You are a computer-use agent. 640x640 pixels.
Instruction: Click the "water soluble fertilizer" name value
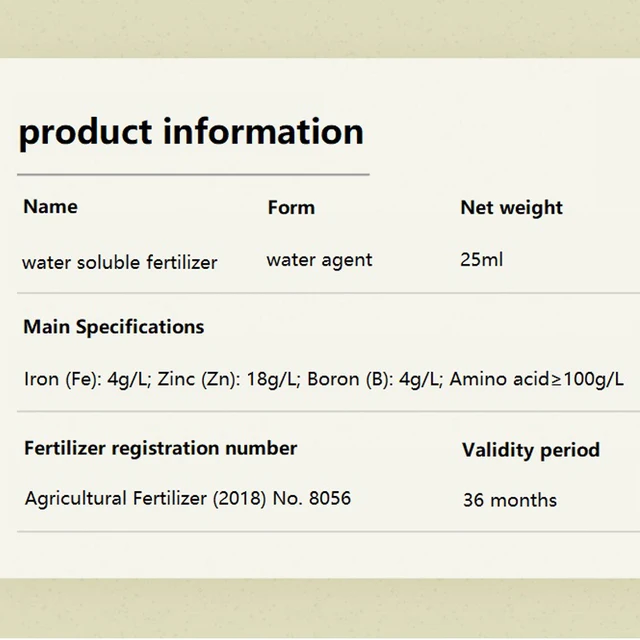120,262
